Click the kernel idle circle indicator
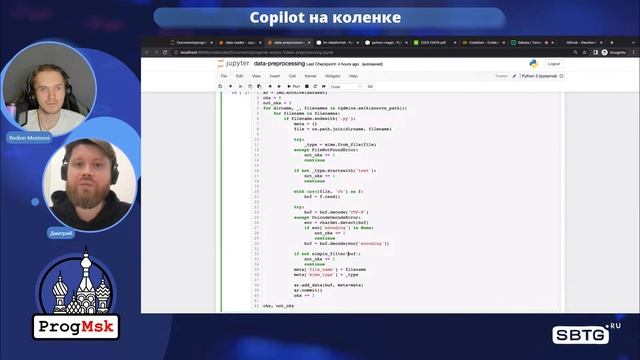Screen dimensions: 640x360 [561, 76]
